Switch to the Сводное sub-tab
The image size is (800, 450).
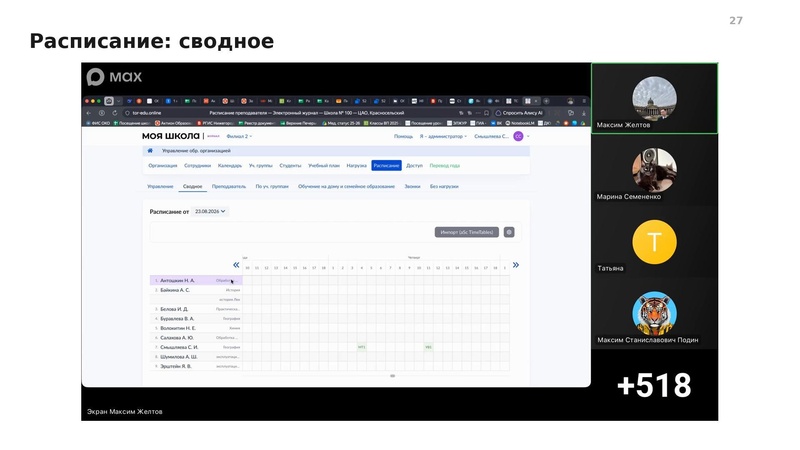point(192,186)
